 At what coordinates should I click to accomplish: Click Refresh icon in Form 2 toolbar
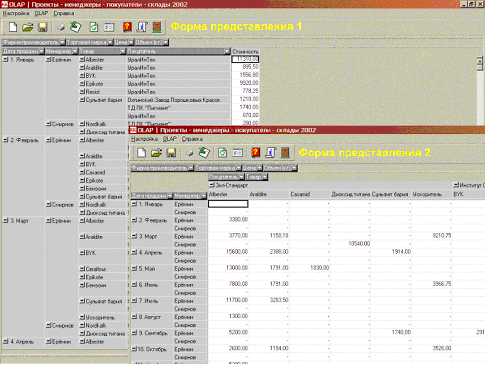(x=222, y=153)
